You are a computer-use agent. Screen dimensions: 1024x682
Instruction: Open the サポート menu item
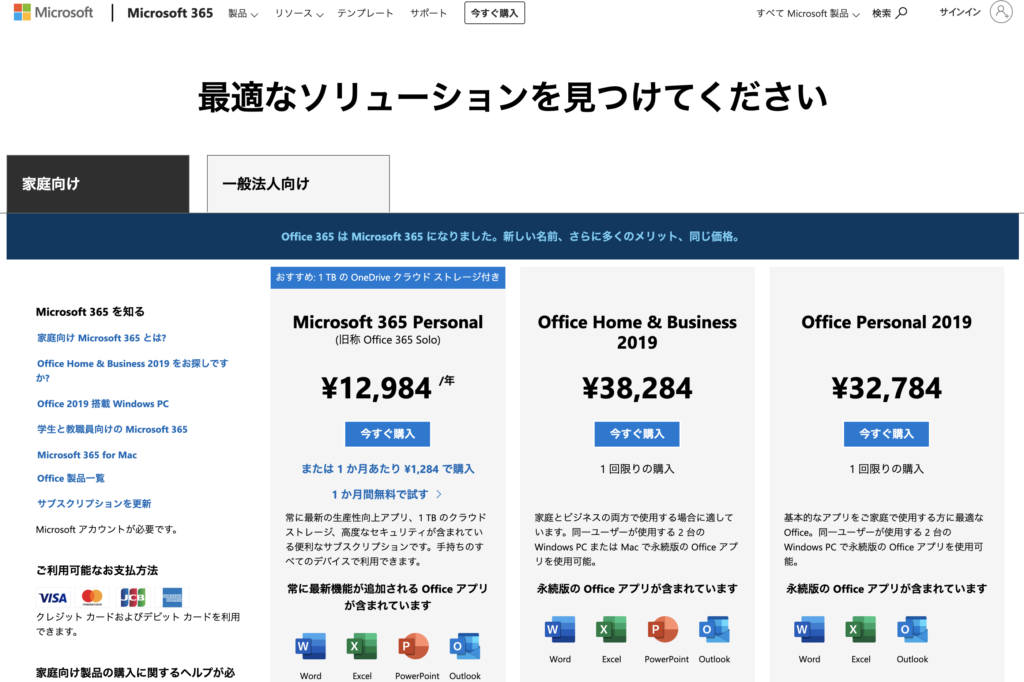[x=428, y=13]
